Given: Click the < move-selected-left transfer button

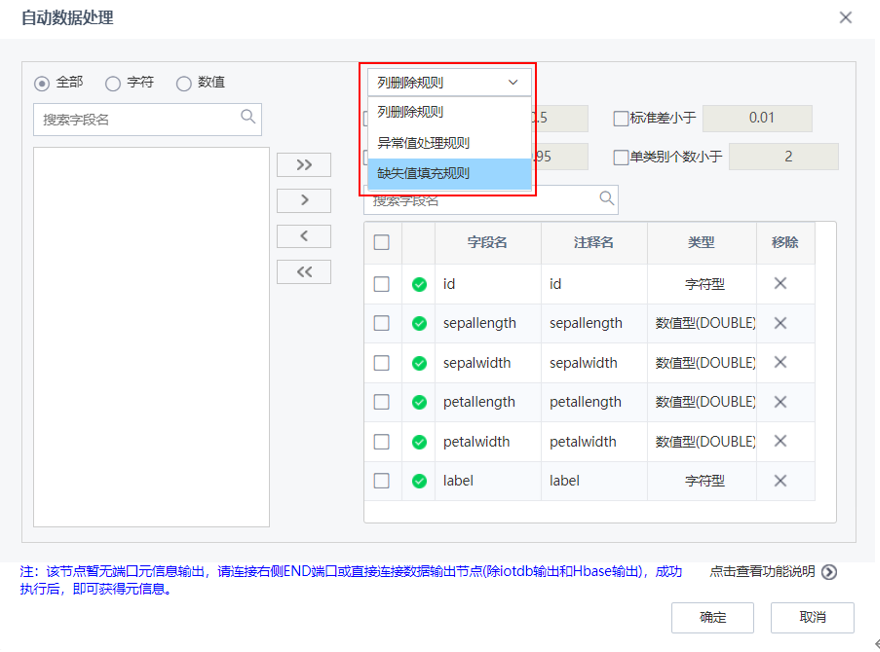Looking at the screenshot, I should 303,236.
